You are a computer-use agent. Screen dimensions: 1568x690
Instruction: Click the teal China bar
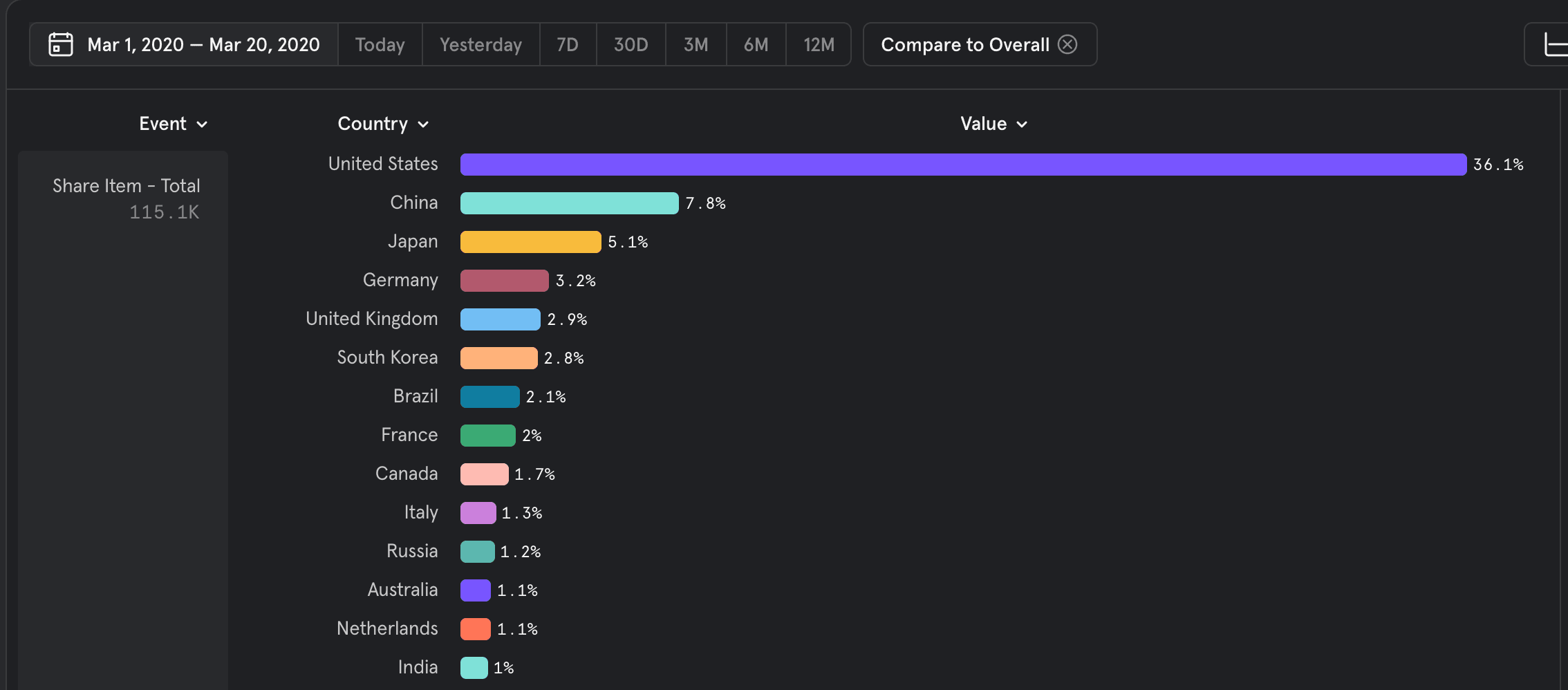click(569, 203)
